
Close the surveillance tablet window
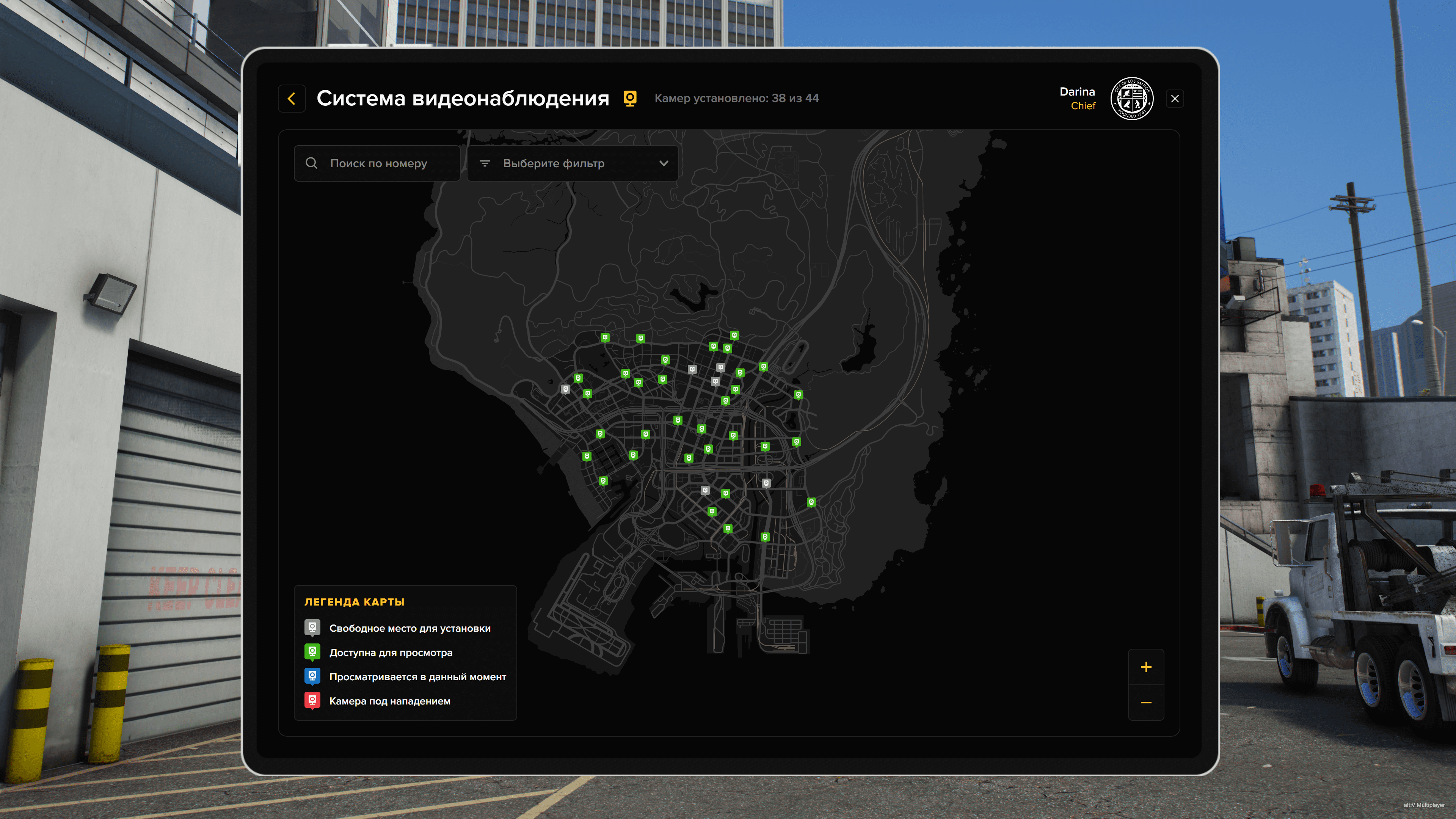tap(1175, 99)
